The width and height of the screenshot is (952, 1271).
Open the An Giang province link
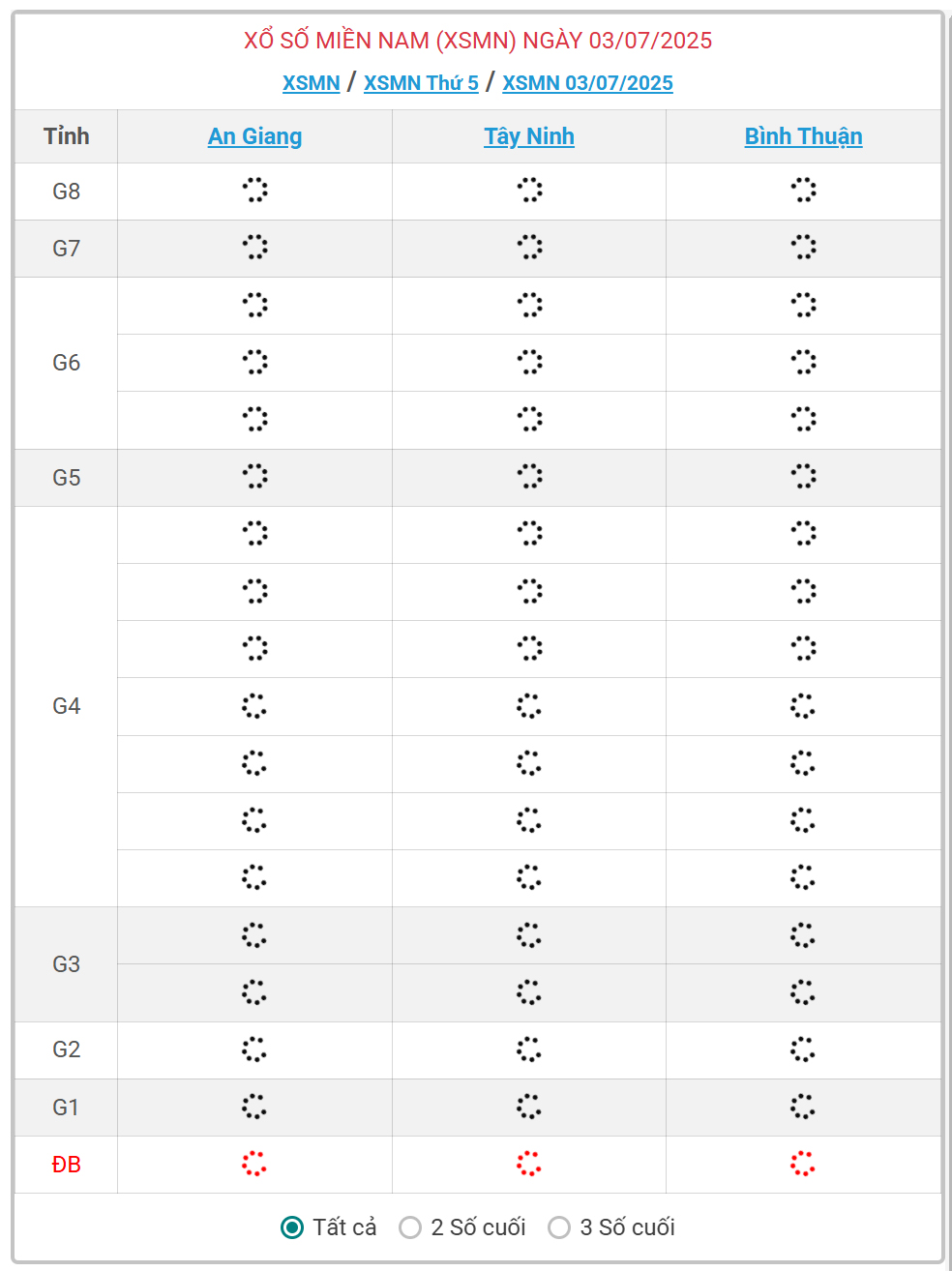pos(254,136)
